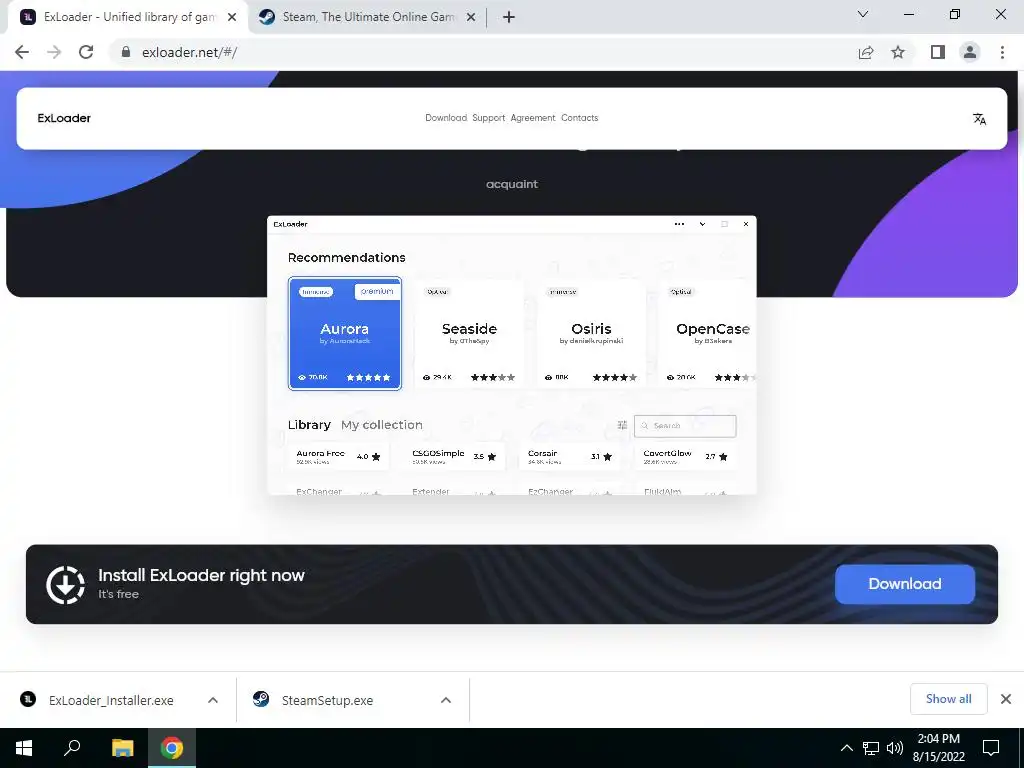Screen dimensions: 1024x768
Task: Click the ExLoader site logo
Action: (64, 118)
